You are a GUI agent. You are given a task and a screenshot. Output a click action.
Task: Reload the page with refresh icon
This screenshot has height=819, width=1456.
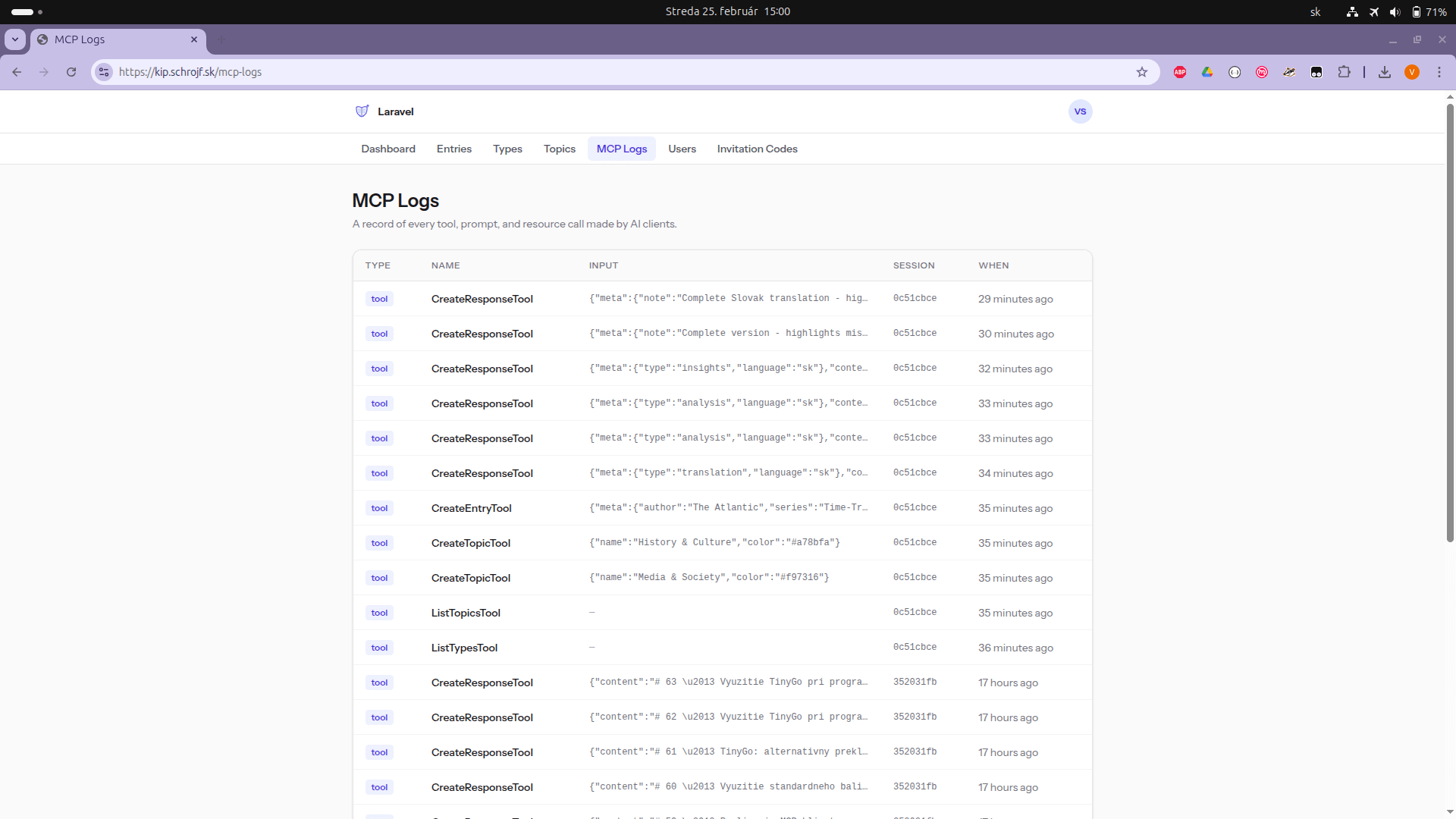click(71, 72)
